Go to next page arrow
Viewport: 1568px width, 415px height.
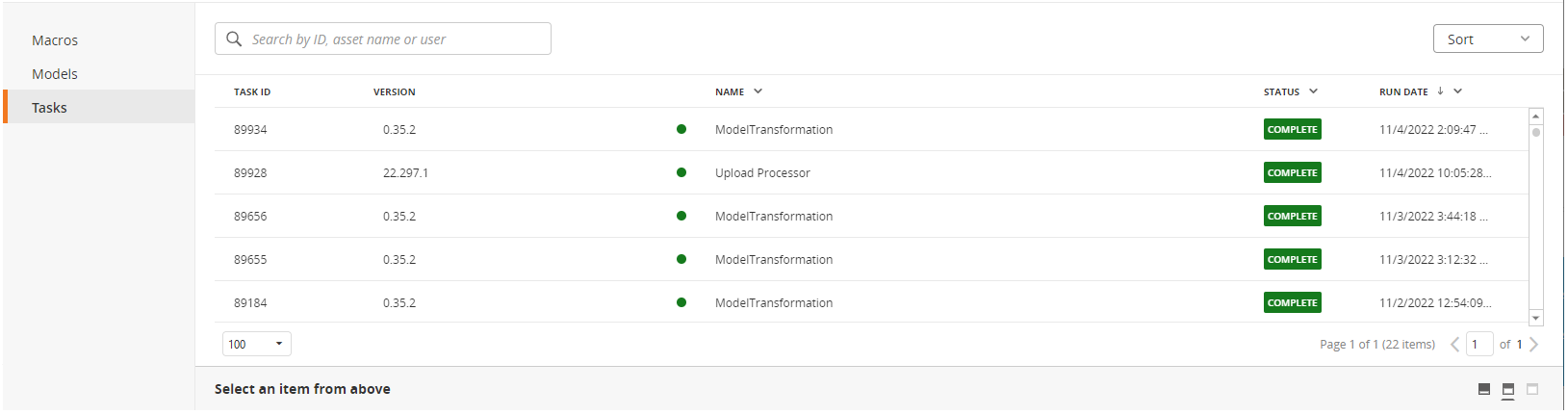click(x=1533, y=344)
